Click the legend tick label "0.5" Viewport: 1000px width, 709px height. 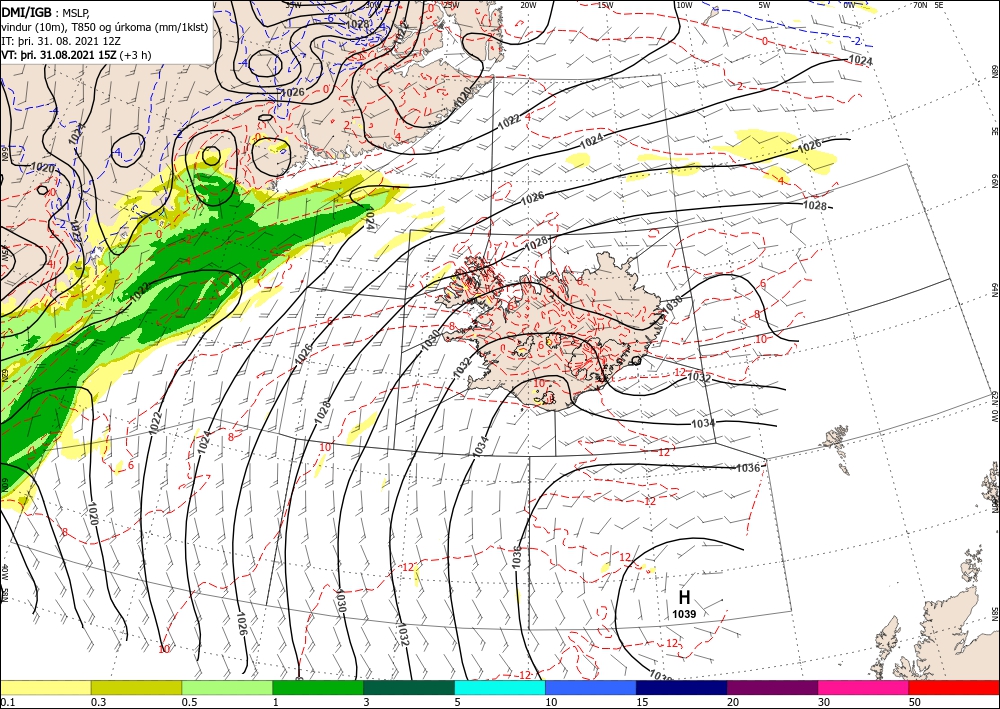pos(189,702)
